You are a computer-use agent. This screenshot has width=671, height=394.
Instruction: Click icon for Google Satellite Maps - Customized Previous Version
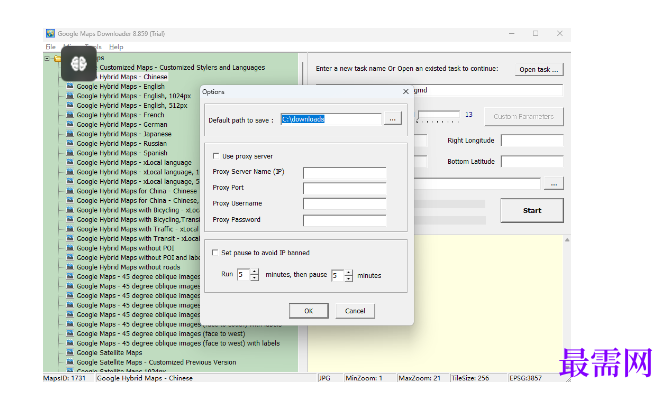(x=70, y=362)
